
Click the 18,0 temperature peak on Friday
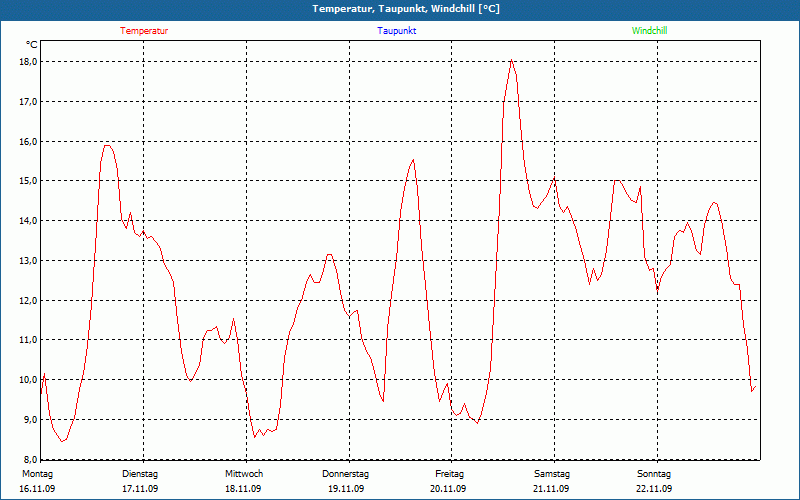pos(511,60)
